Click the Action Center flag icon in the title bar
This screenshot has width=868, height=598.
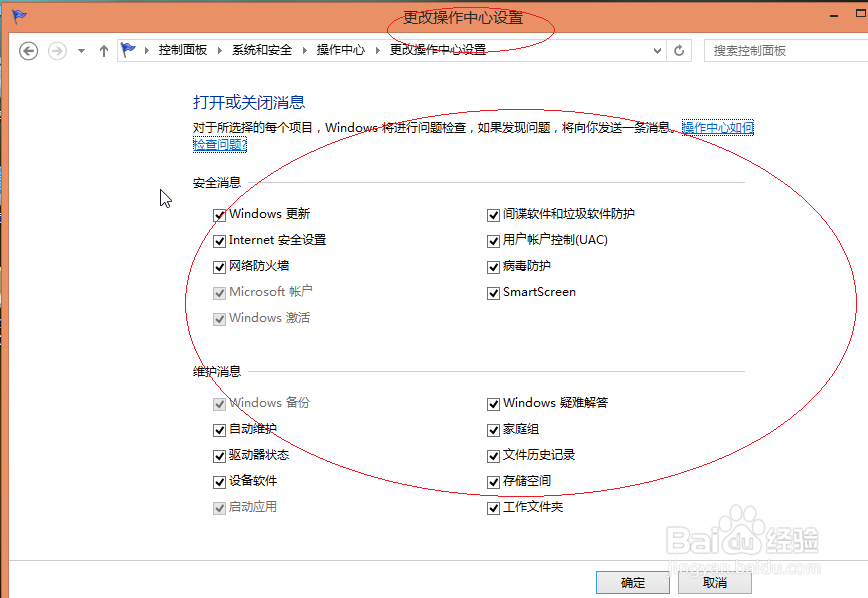(19, 17)
